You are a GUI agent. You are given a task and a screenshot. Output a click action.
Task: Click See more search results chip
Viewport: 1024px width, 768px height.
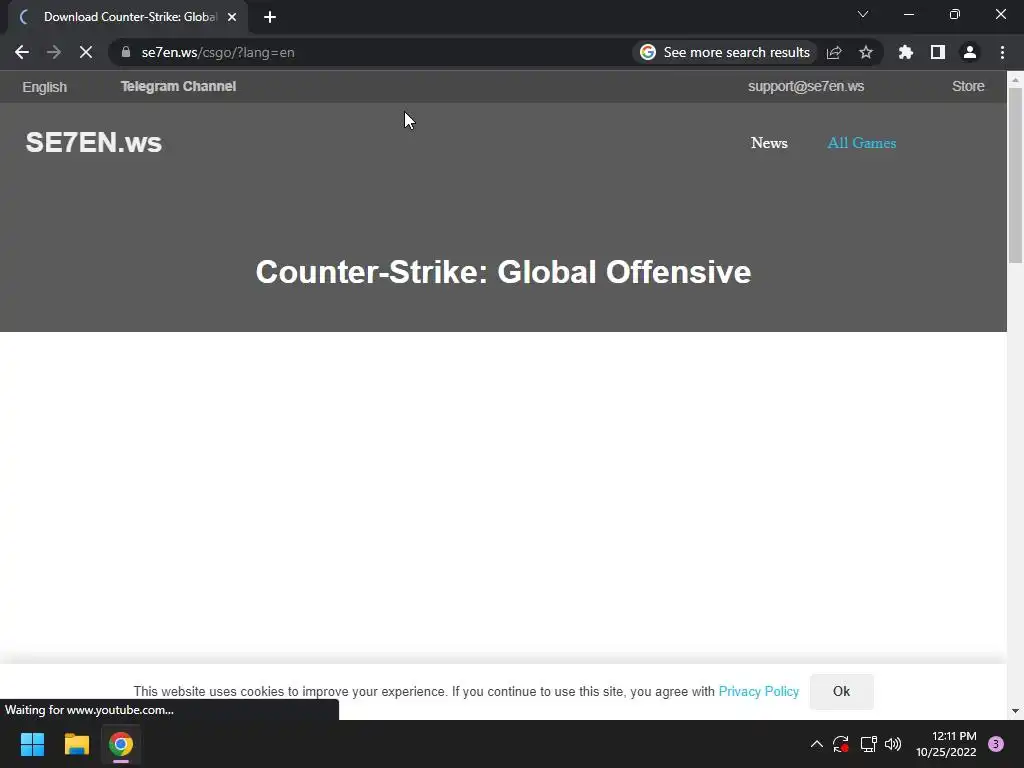(x=725, y=52)
